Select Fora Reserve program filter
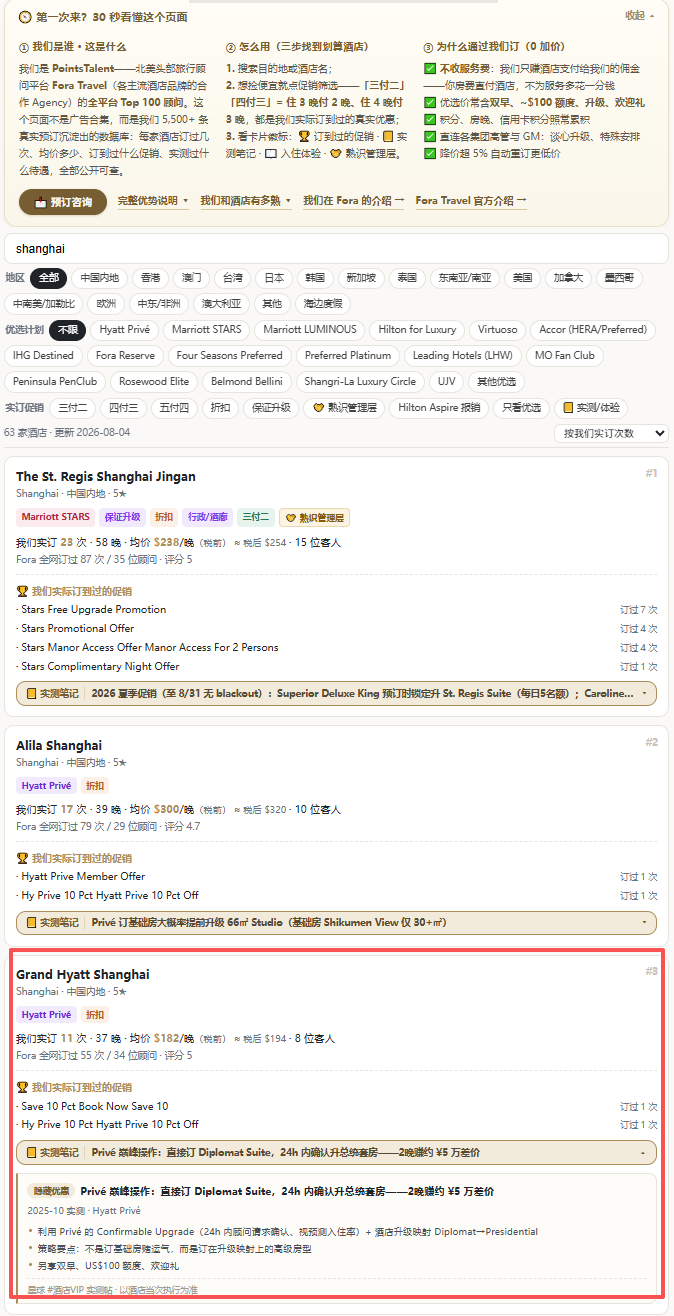Viewport: 674px width, 1316px height. point(125,355)
